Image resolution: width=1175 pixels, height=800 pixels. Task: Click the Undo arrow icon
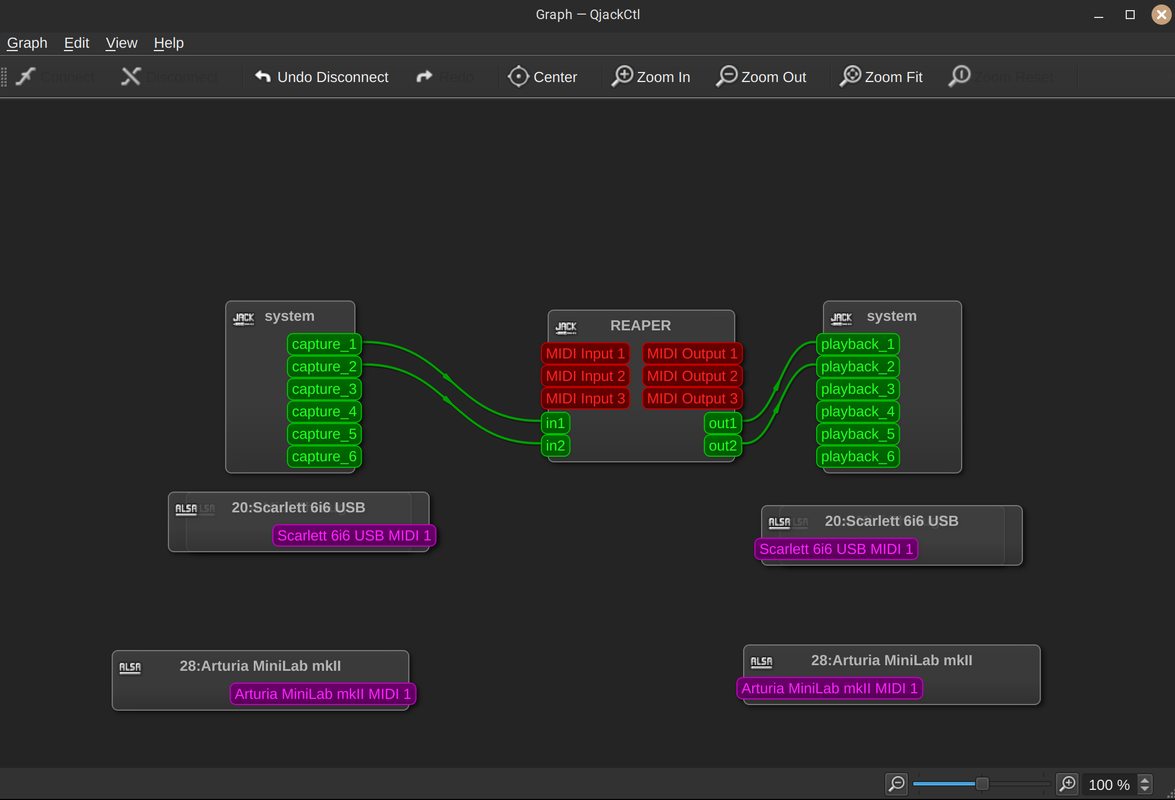tap(263, 76)
